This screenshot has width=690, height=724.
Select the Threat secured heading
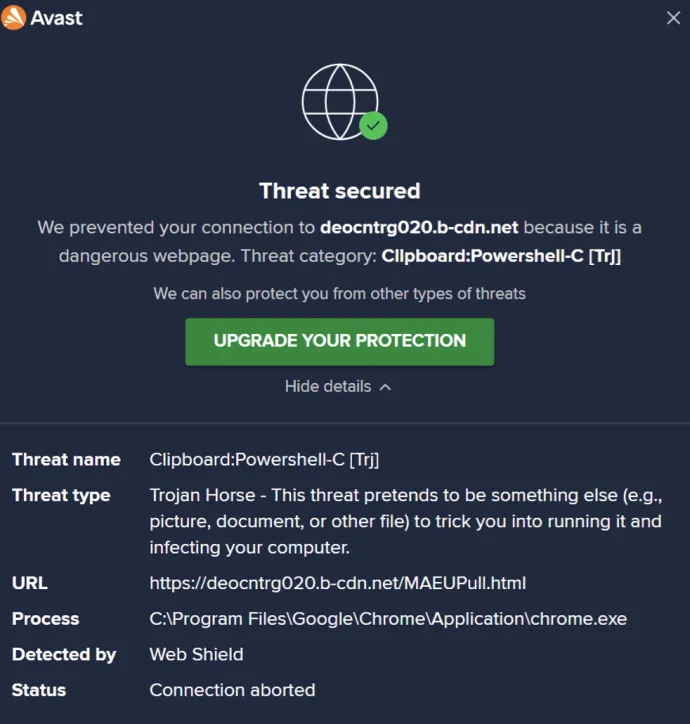point(339,191)
